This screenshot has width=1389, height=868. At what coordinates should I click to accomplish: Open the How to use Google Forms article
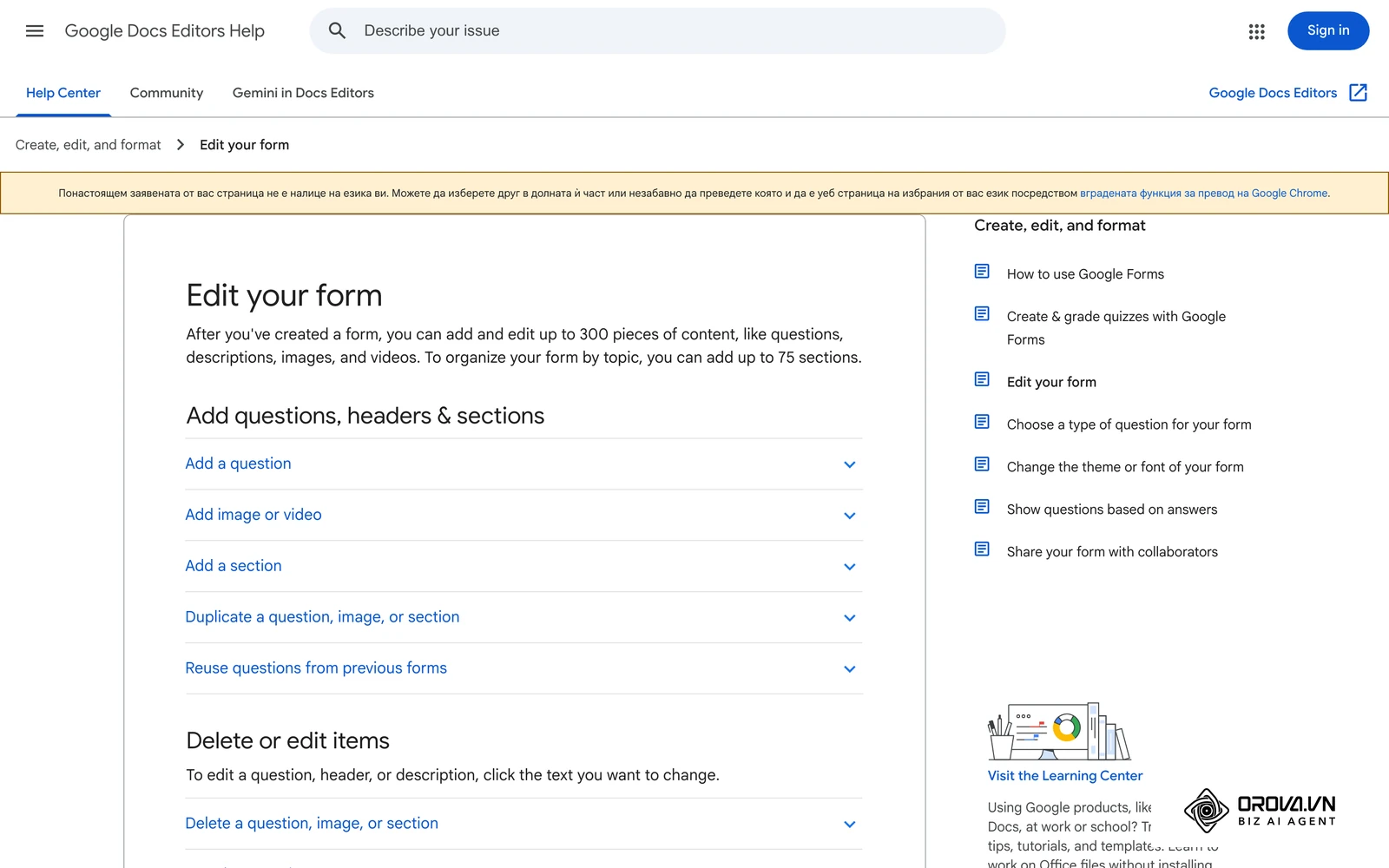coord(1085,274)
